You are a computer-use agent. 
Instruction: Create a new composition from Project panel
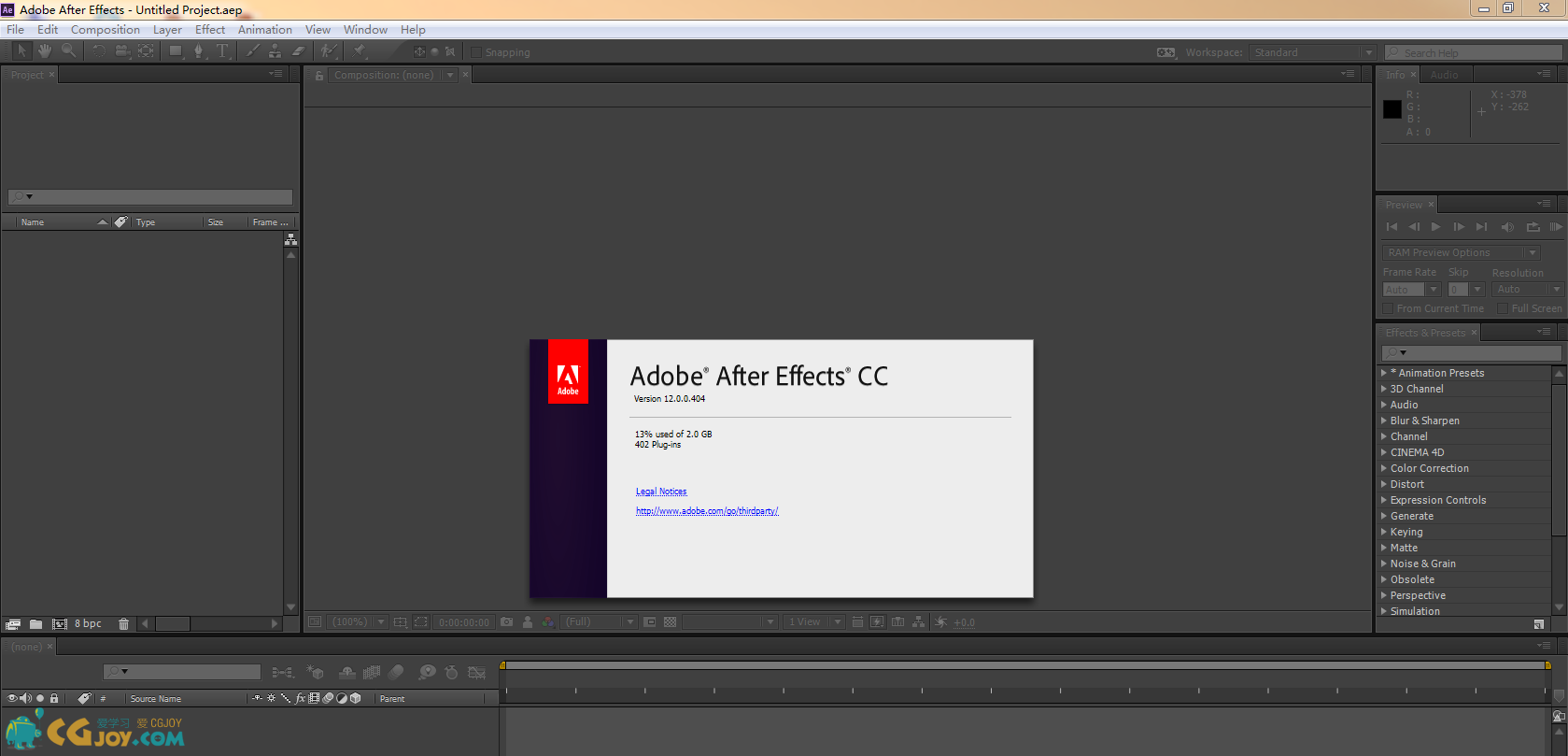60,624
